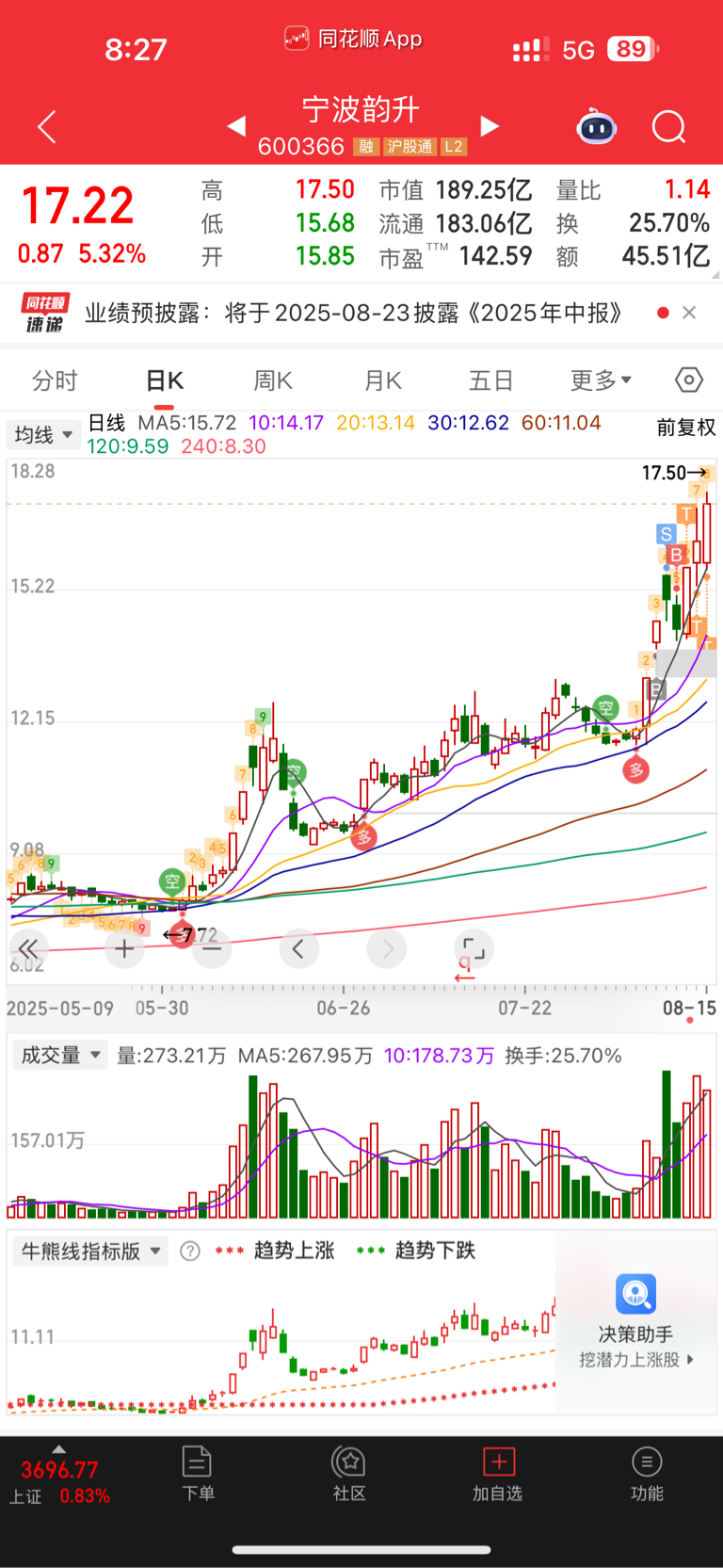Select the 五日 tab

[x=491, y=380]
